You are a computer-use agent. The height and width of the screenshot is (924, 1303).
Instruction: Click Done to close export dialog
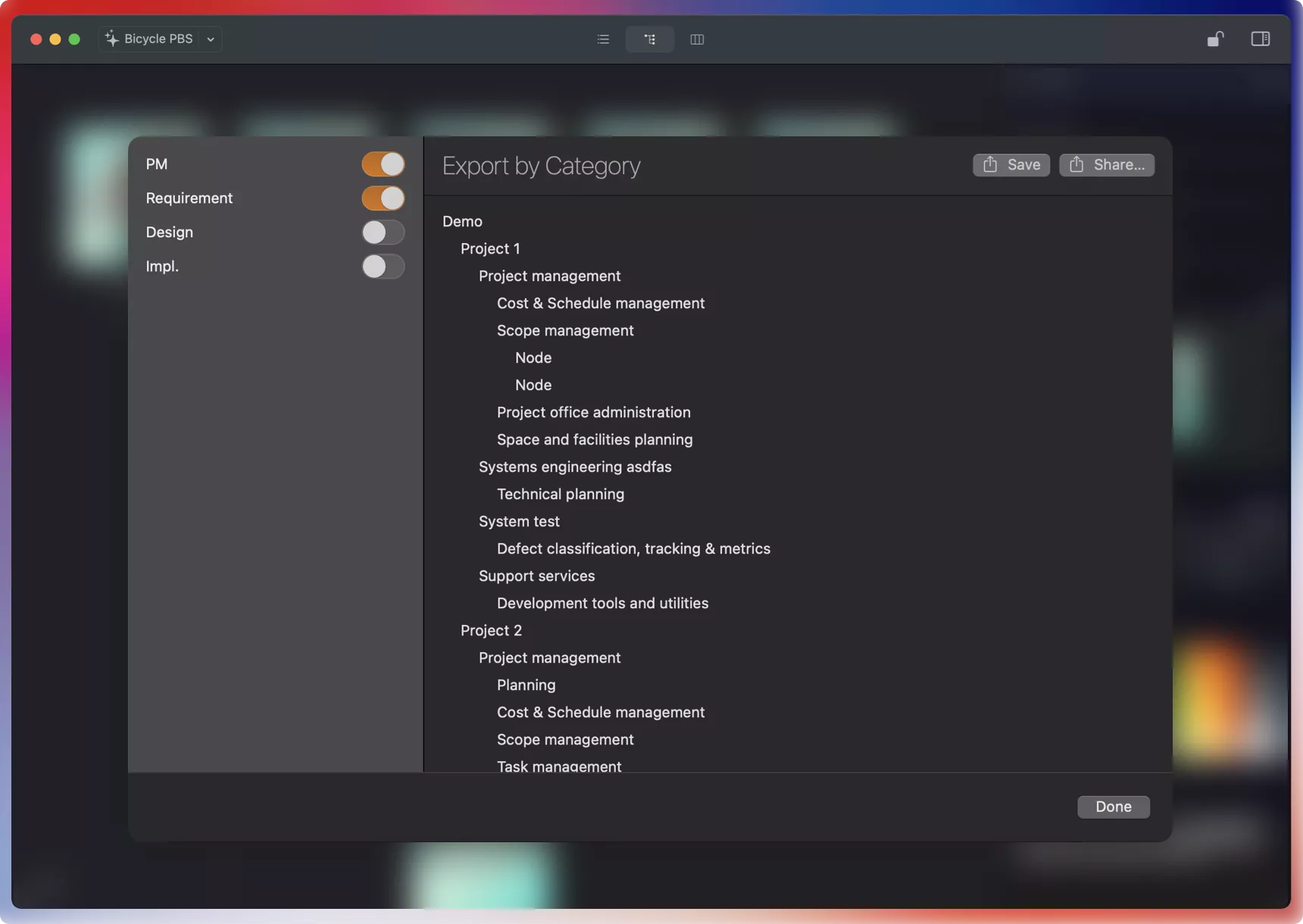coord(1113,807)
